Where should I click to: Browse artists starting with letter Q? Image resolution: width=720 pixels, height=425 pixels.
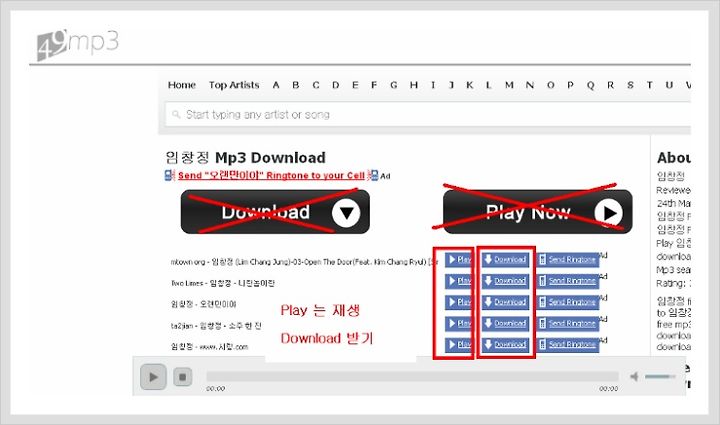[x=591, y=85]
